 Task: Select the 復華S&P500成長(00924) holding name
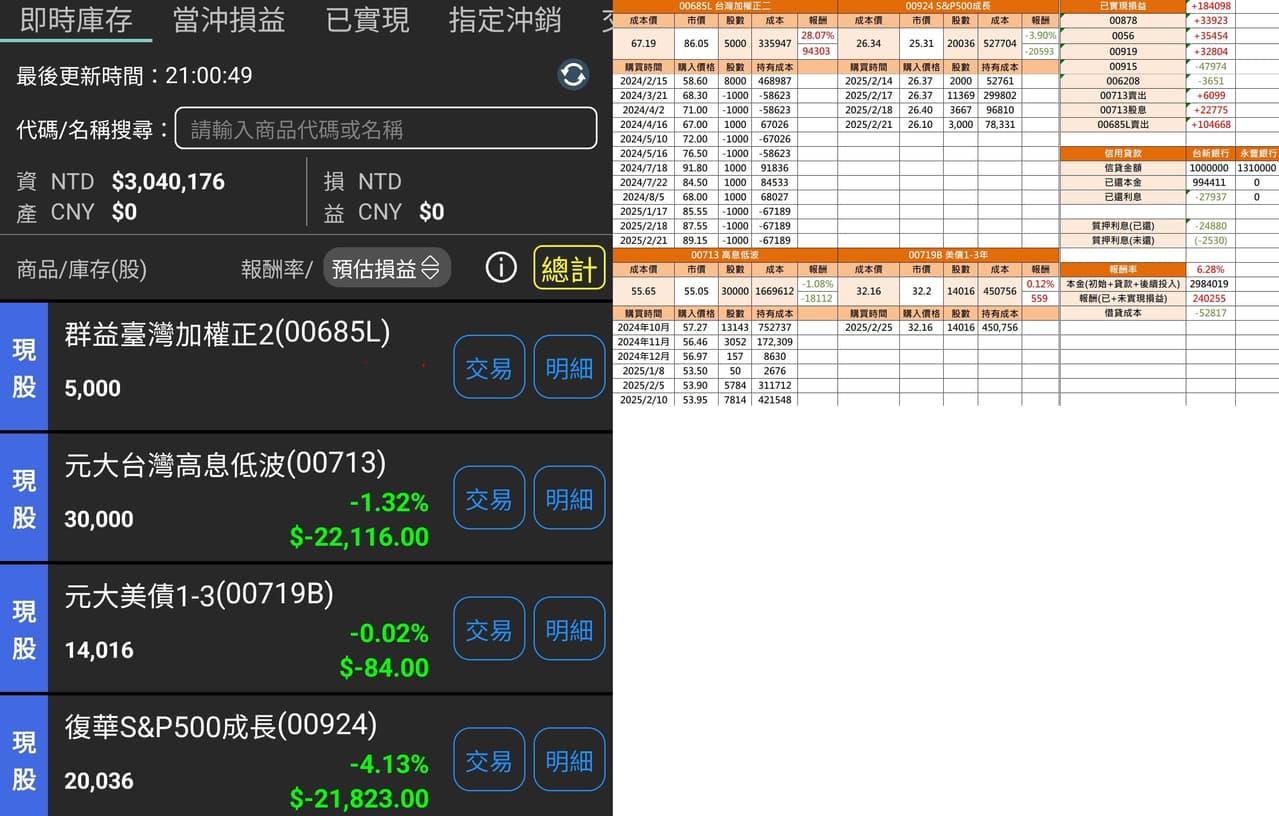pos(221,726)
